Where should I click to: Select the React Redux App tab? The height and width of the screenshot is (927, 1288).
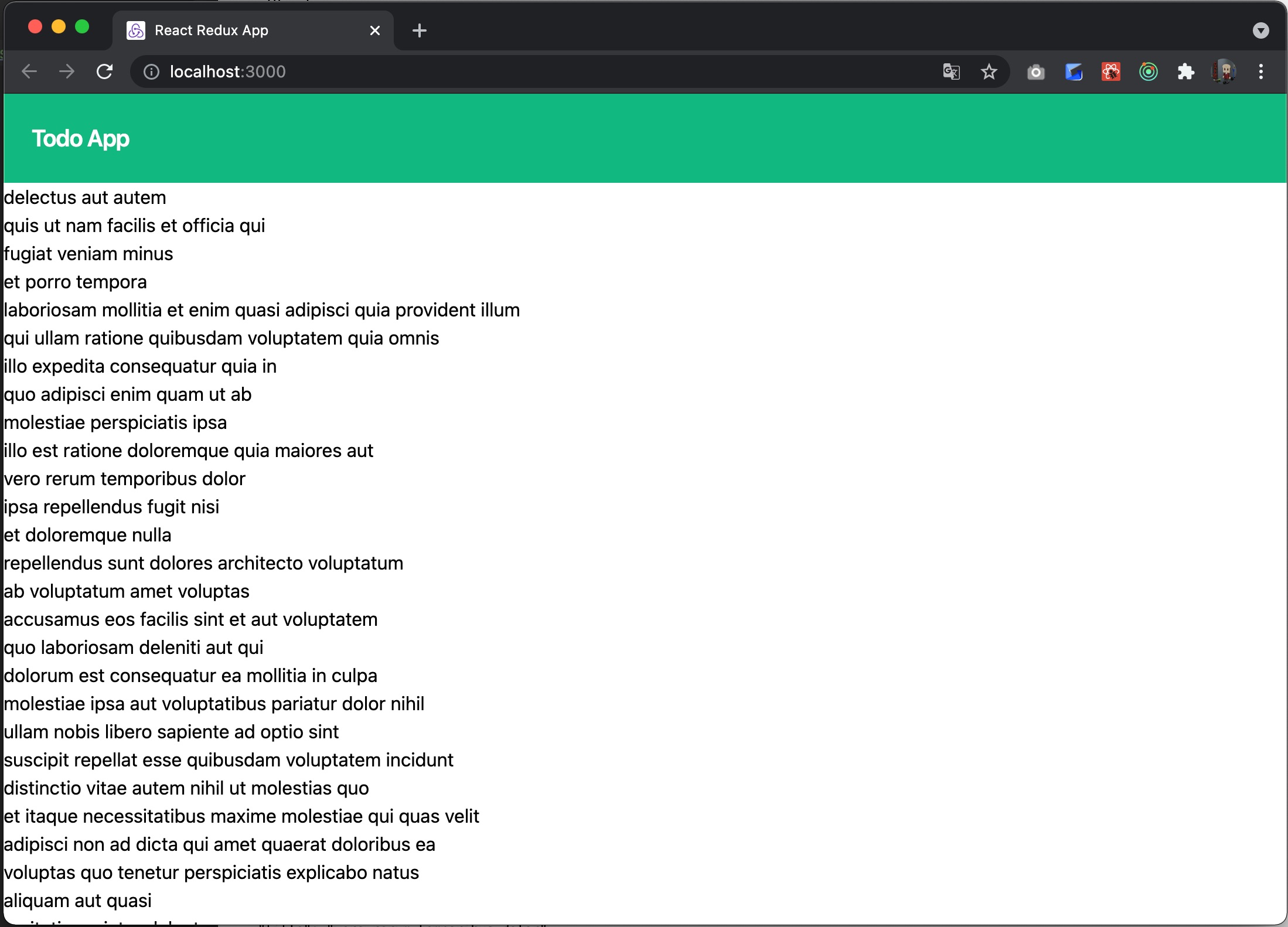[x=234, y=30]
